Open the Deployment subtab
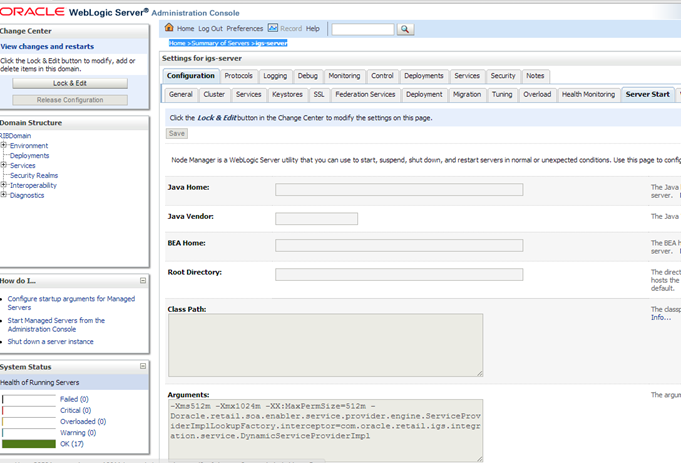The image size is (682, 464). (424, 94)
